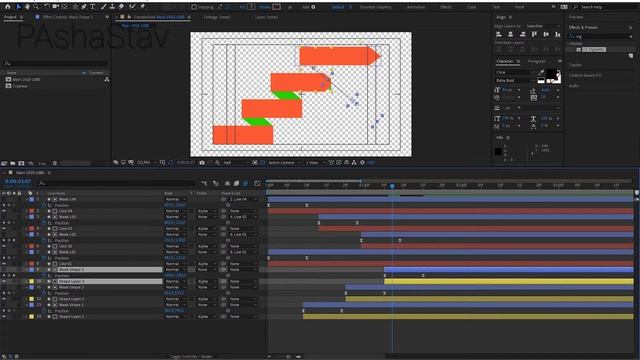Select the Type tool
The width and height of the screenshot is (640, 360).
[93, 7]
